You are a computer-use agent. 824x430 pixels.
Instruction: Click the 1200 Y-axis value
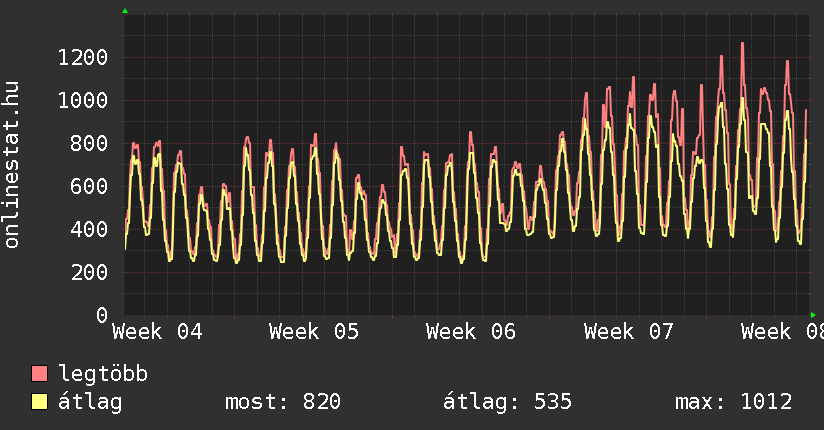(82, 57)
